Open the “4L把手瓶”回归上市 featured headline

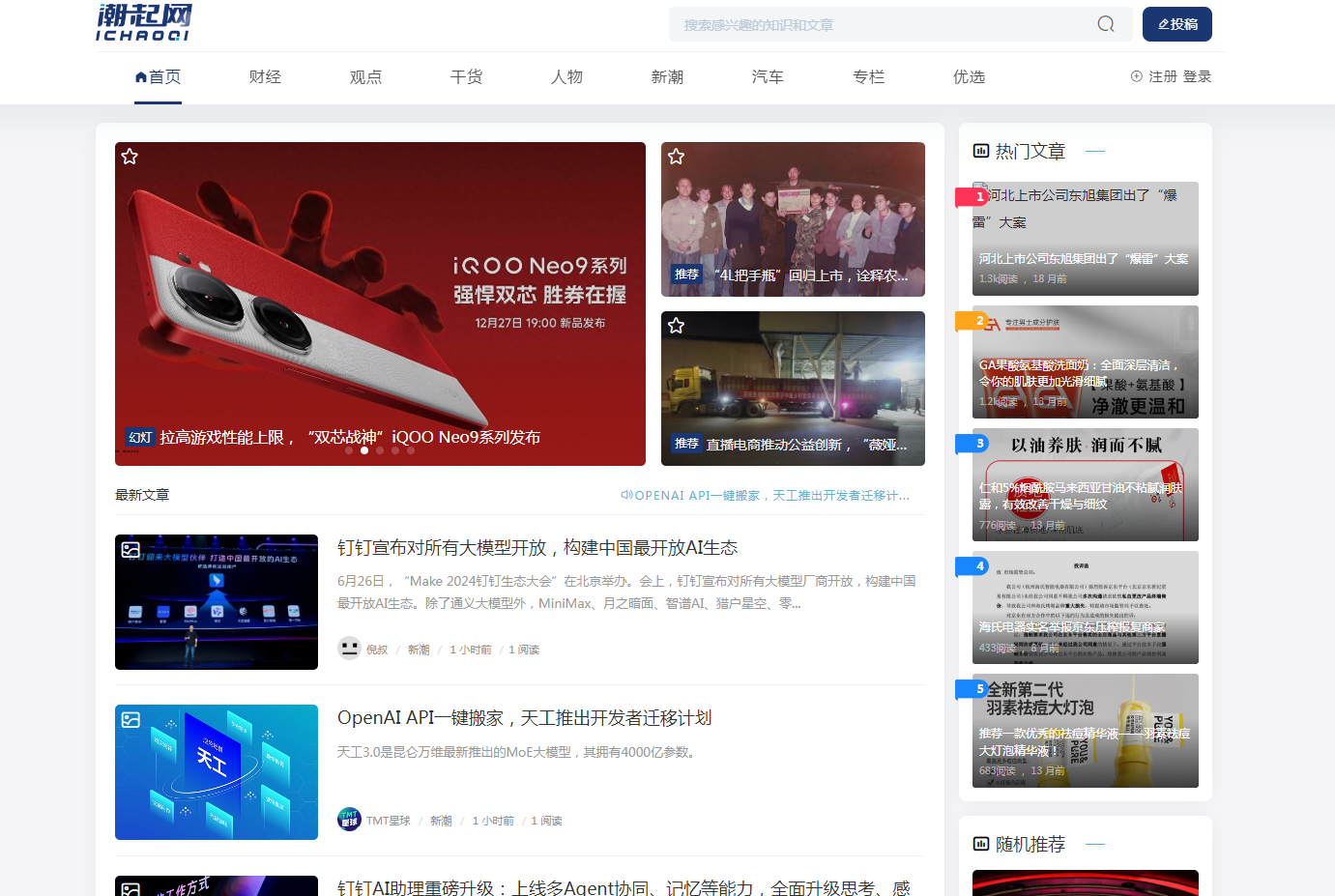tap(809, 275)
